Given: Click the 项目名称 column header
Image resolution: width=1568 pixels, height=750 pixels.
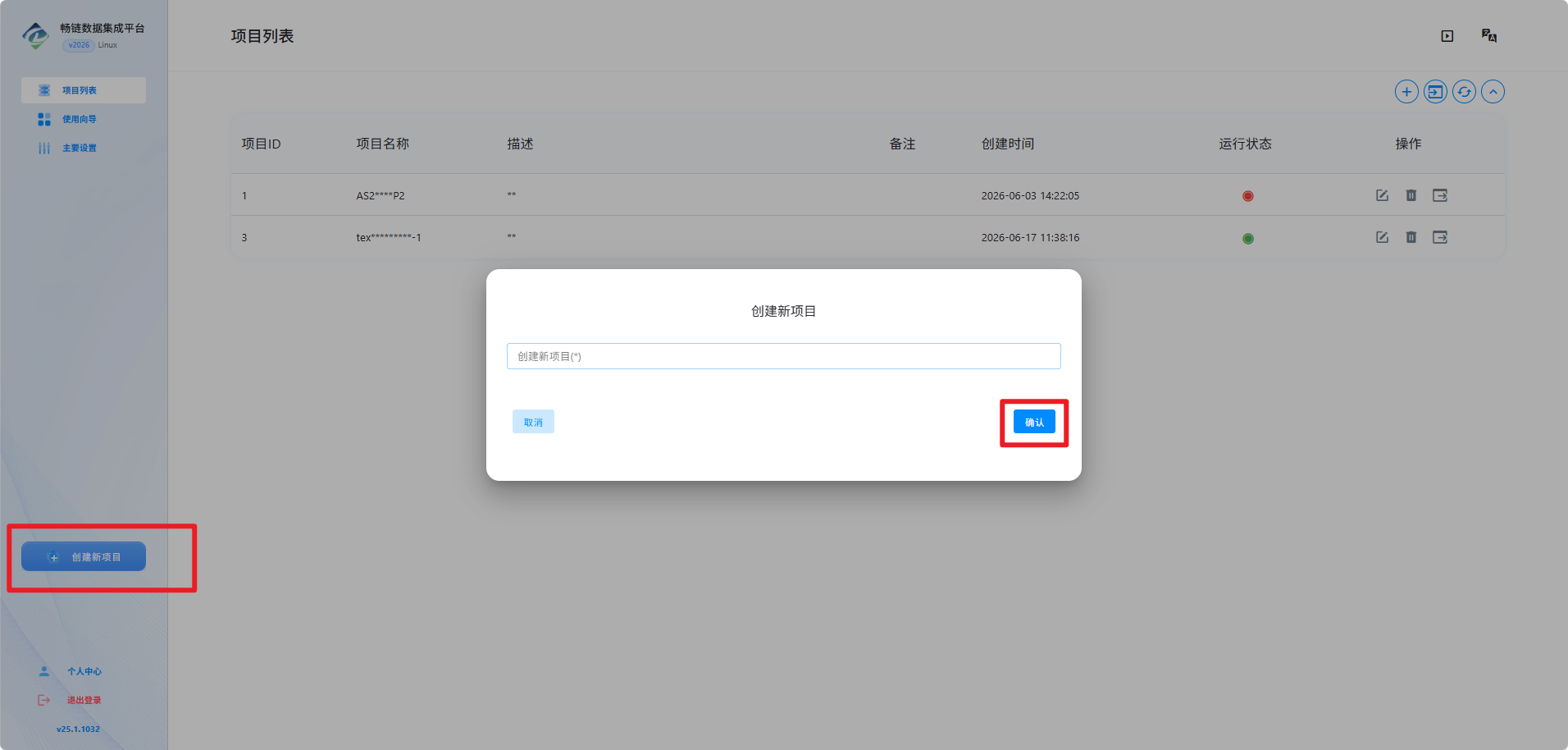Looking at the screenshot, I should [x=382, y=144].
